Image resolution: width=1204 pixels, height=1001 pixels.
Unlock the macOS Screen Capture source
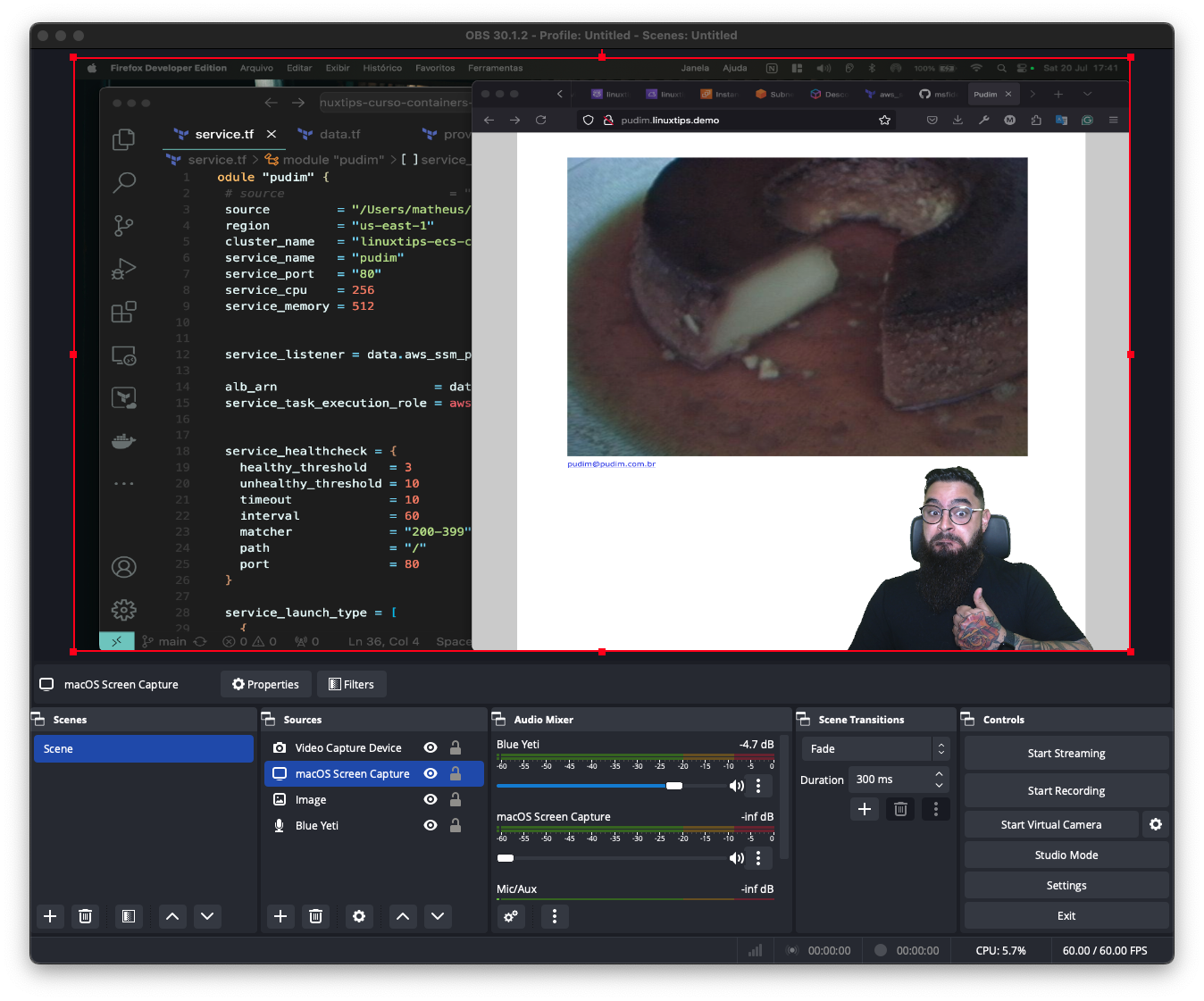(x=456, y=773)
